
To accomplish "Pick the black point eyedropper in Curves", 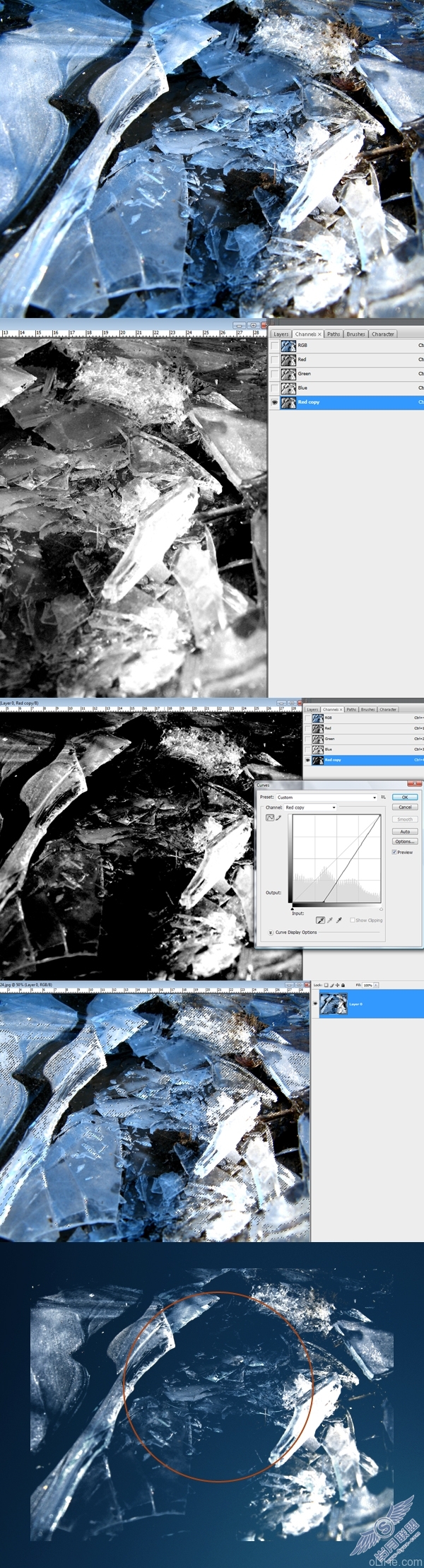I will (320, 920).
